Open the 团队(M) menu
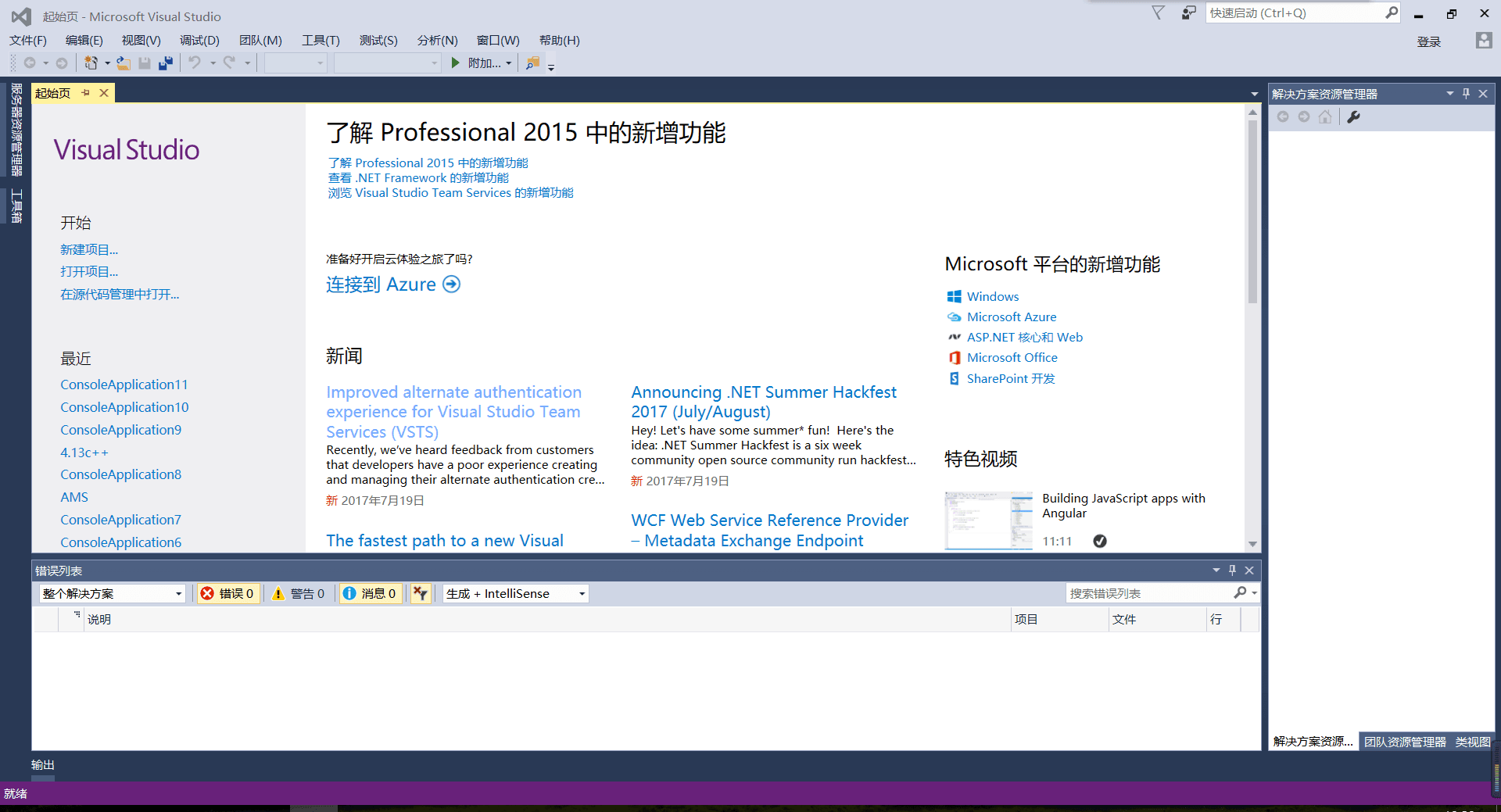The image size is (1501, 812). (x=260, y=40)
